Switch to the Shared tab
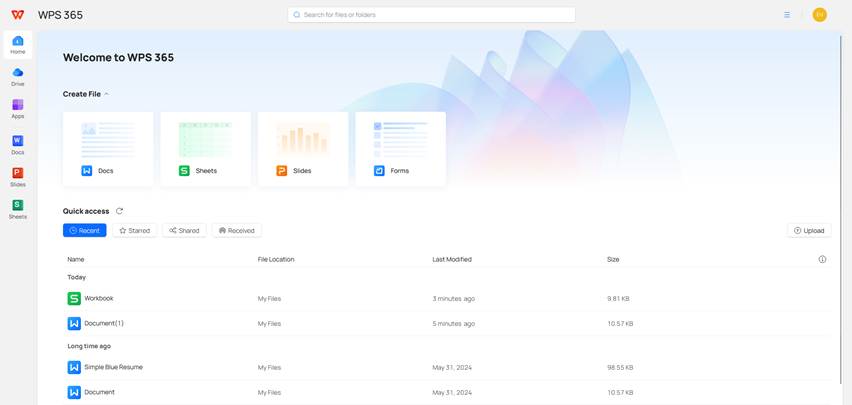 click(184, 230)
